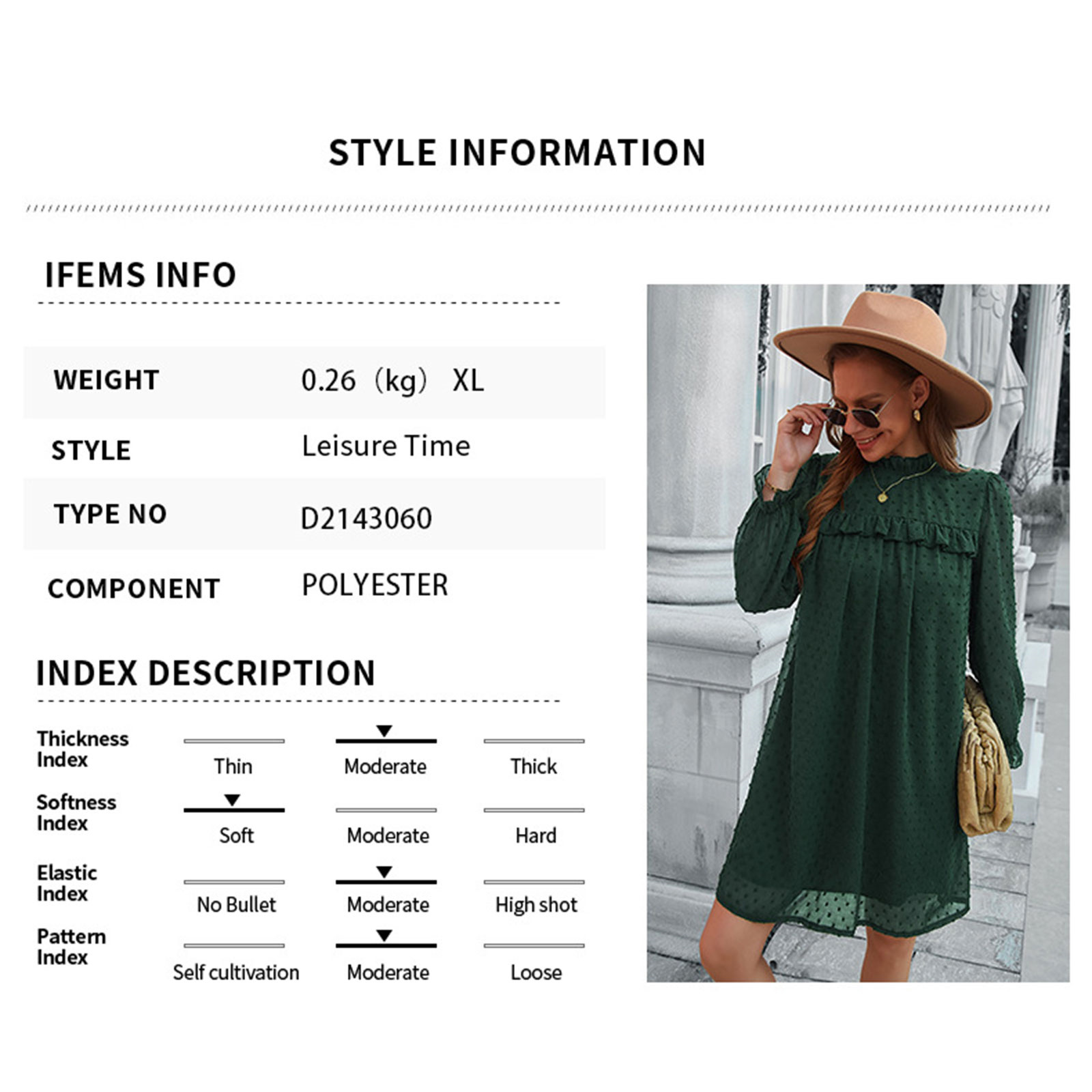1092x1092 pixels.
Task: Select the Hard softness bar
Action: coord(534,810)
